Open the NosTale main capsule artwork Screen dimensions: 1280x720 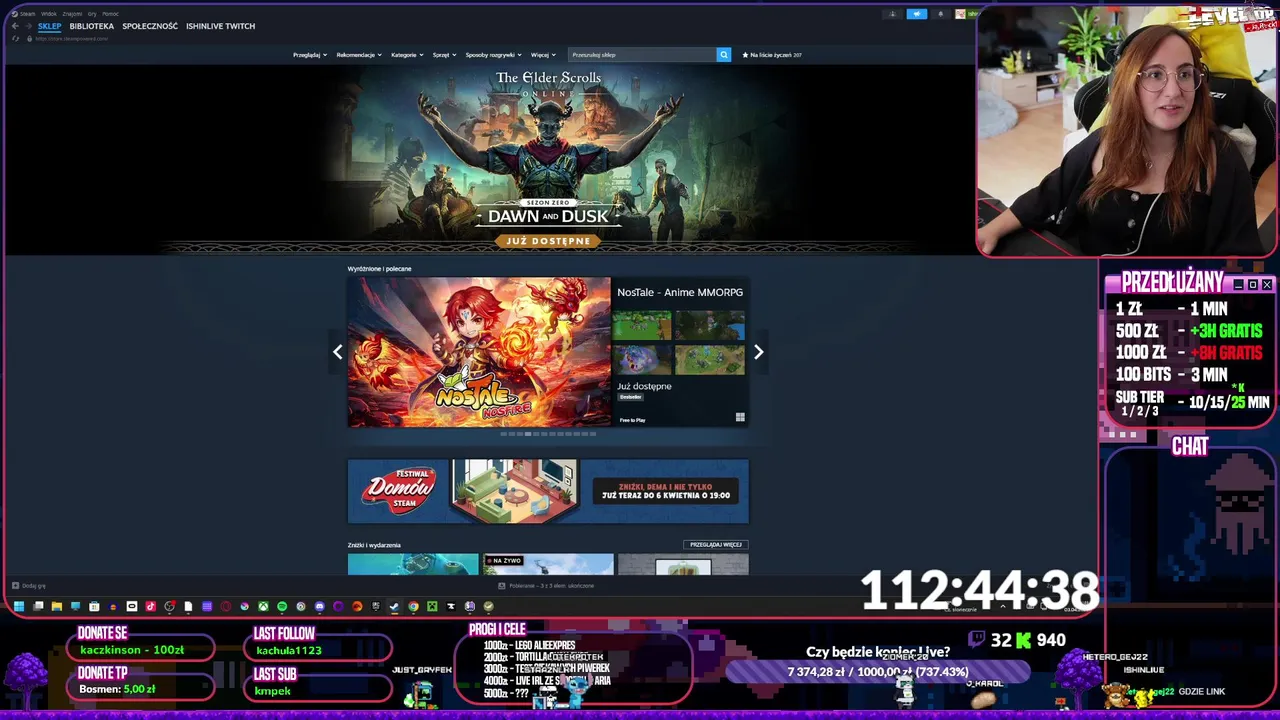(x=479, y=352)
